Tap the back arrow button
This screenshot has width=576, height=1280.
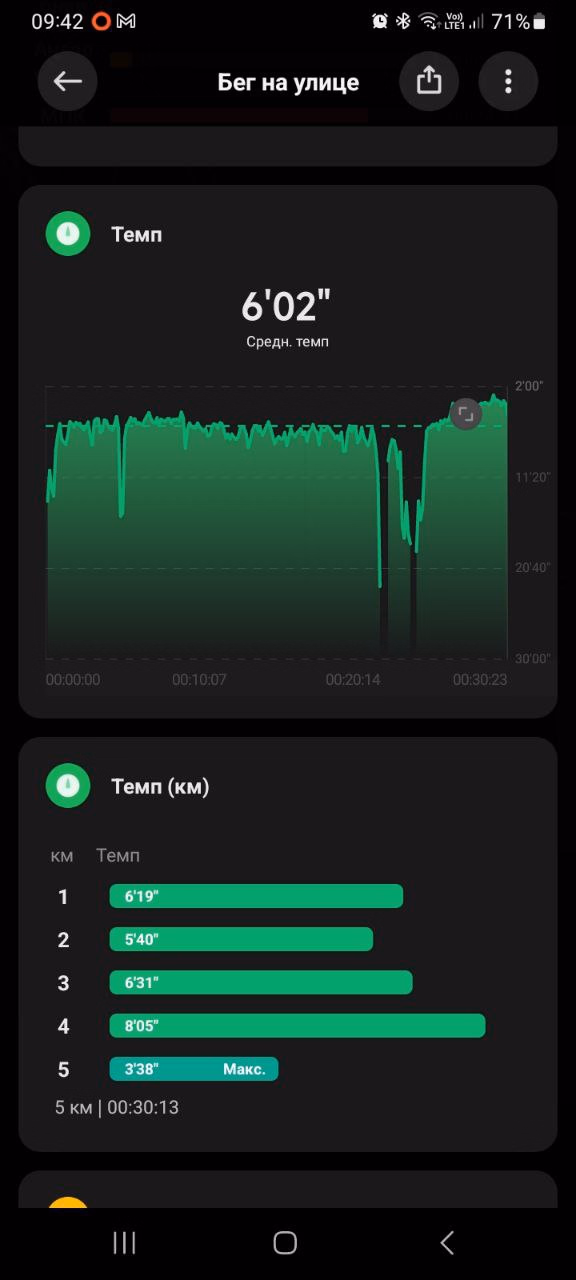click(68, 81)
